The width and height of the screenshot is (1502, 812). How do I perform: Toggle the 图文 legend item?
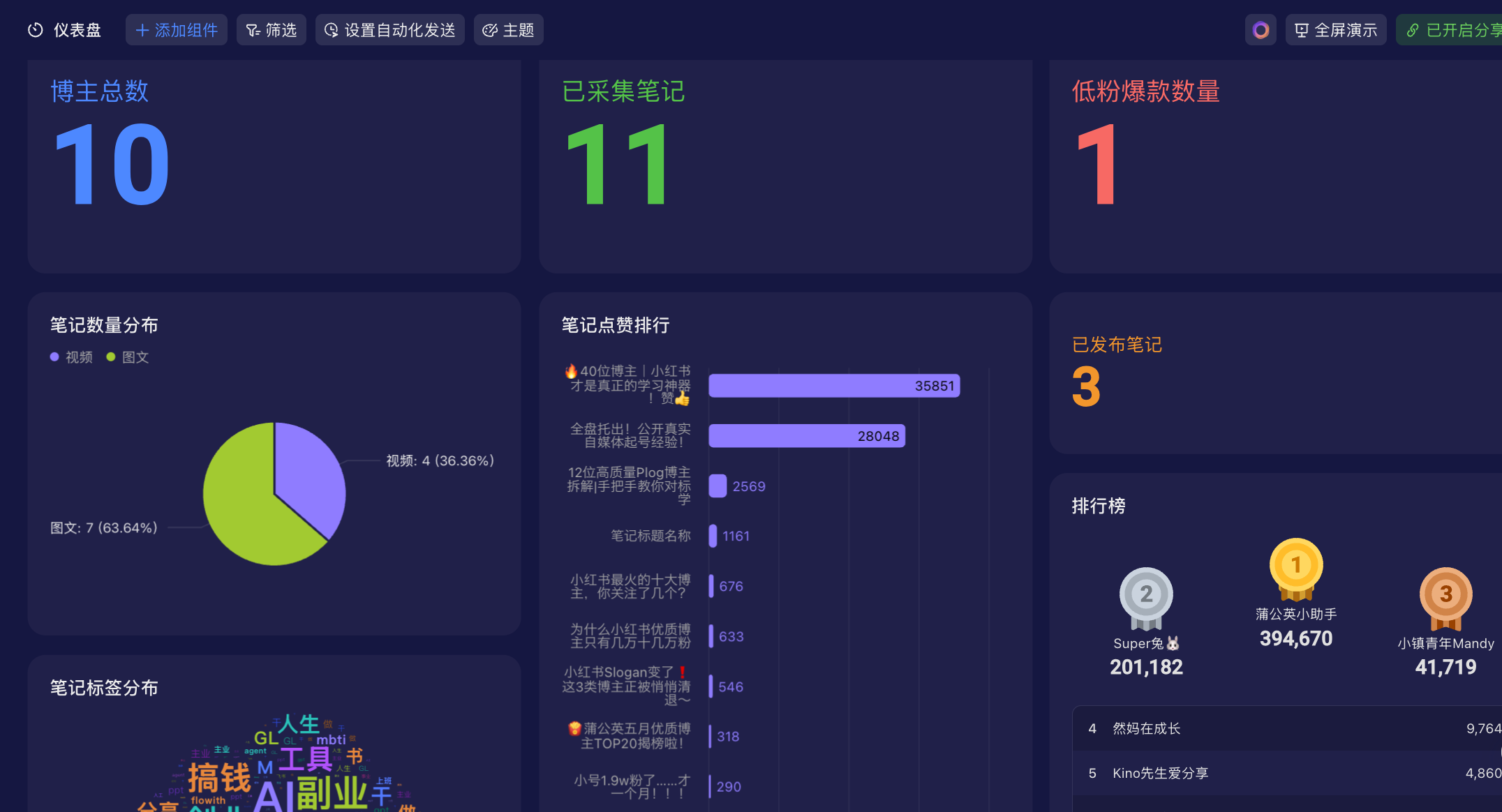(x=128, y=357)
